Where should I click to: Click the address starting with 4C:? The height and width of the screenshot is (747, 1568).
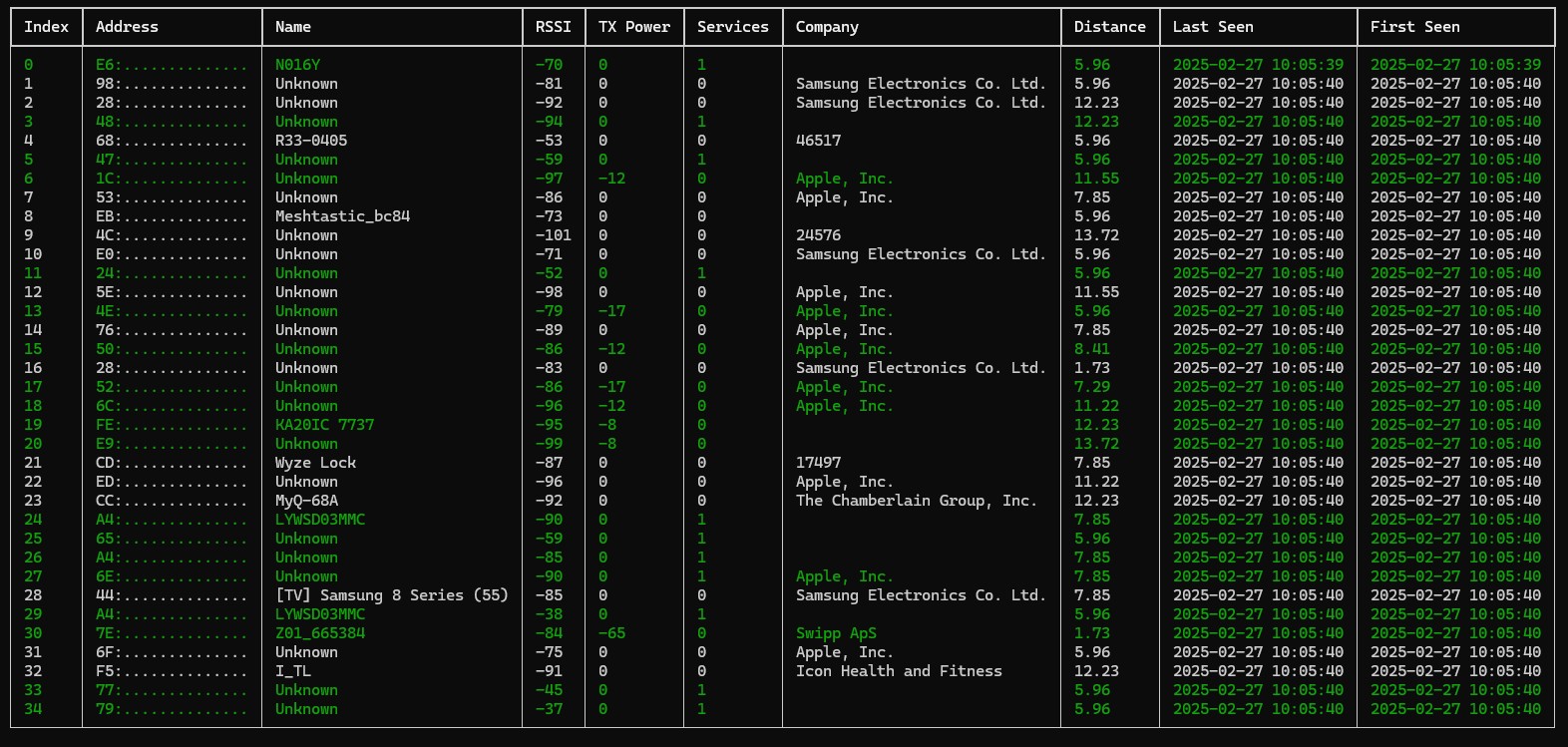(172, 235)
